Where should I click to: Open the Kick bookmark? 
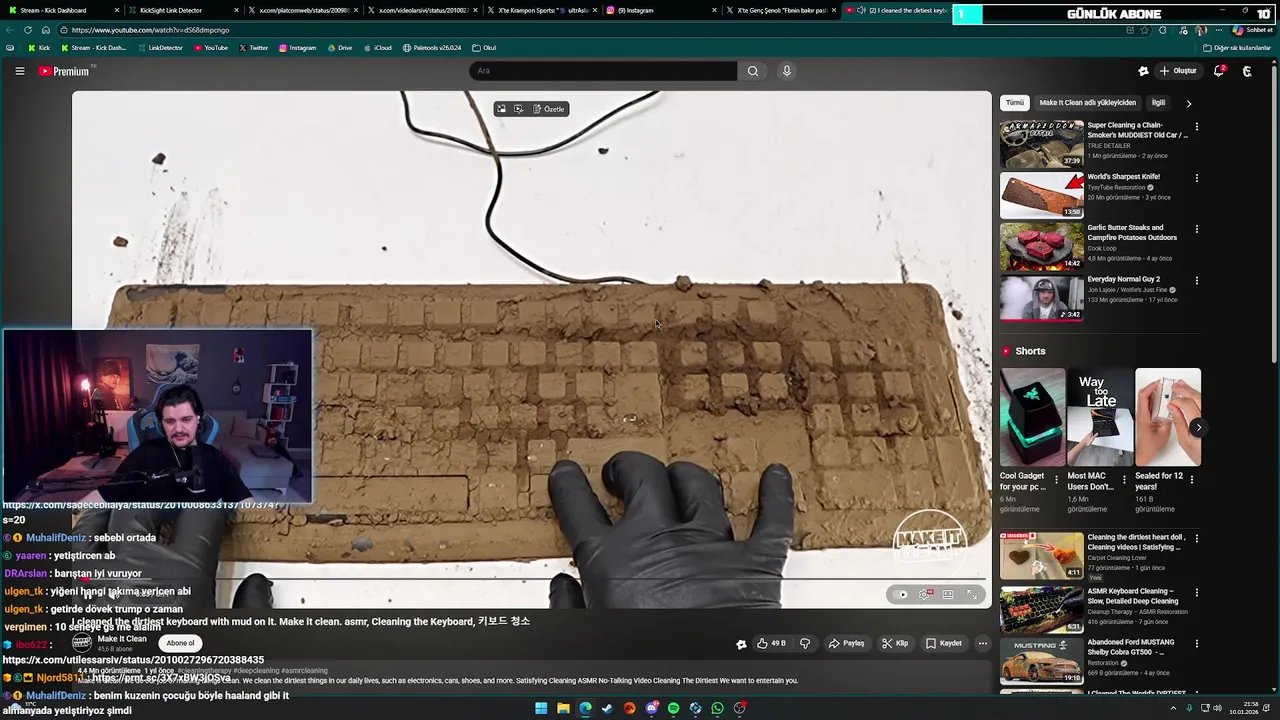coord(39,48)
